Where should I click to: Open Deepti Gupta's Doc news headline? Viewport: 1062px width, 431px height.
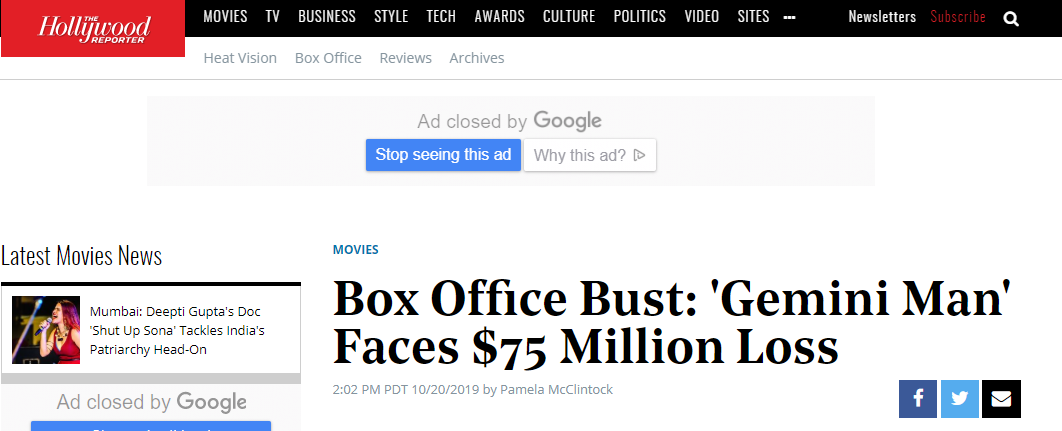[x=177, y=331]
